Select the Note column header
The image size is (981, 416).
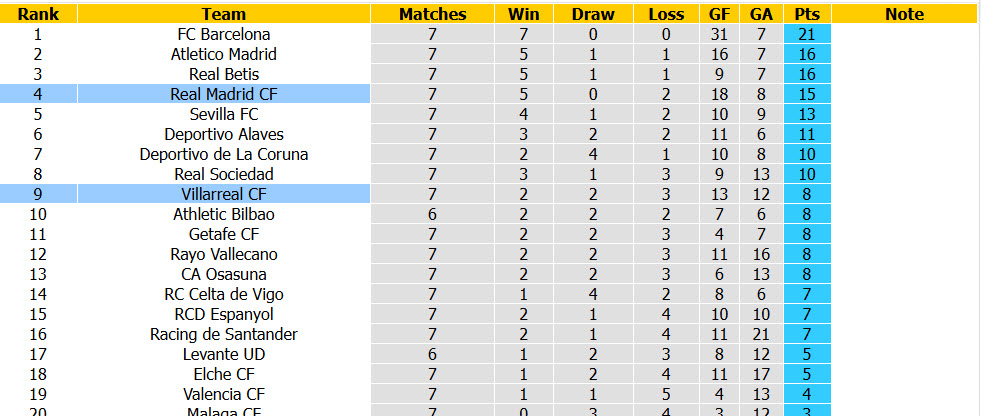point(905,14)
